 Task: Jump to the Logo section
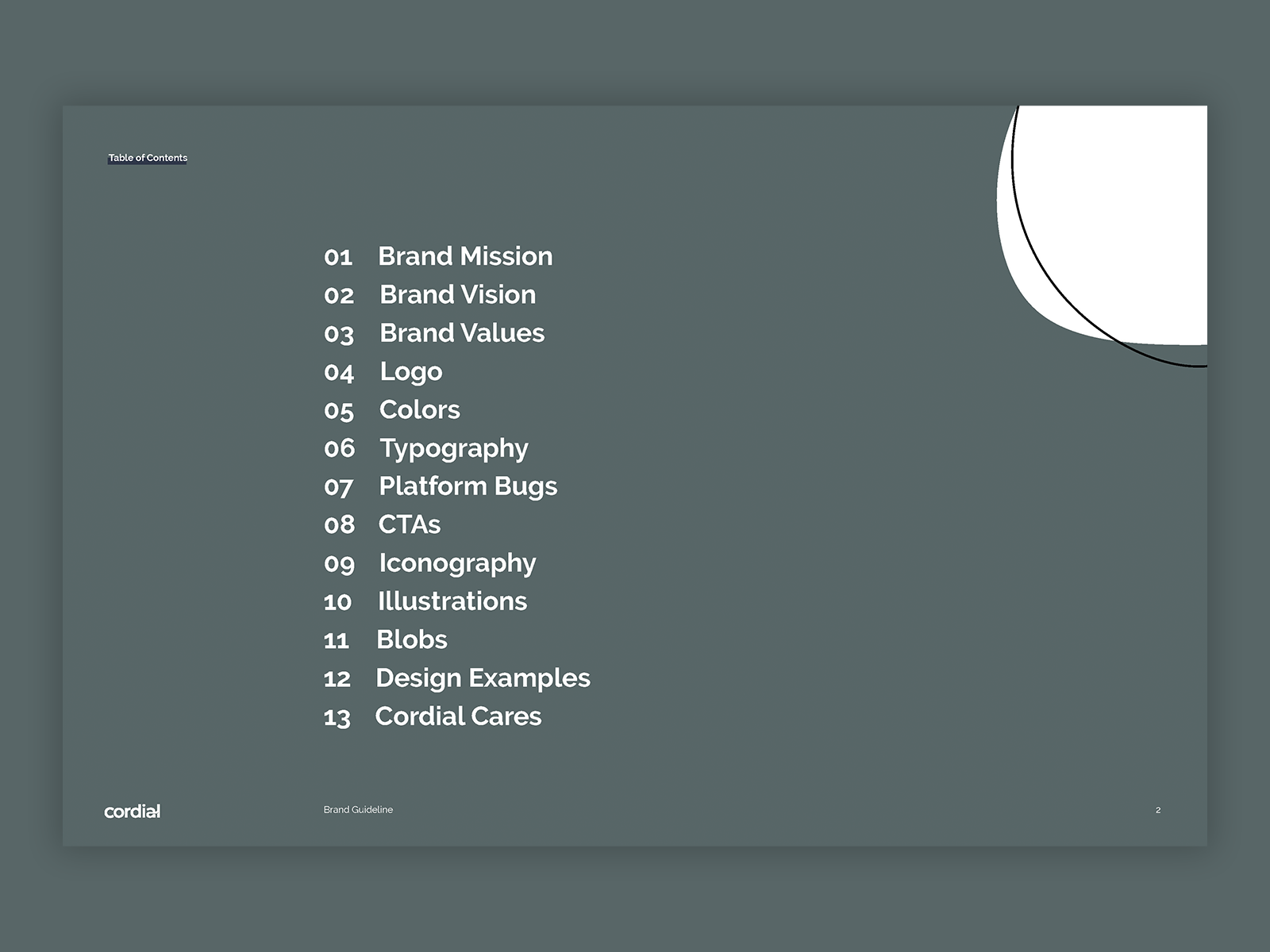[x=410, y=371]
